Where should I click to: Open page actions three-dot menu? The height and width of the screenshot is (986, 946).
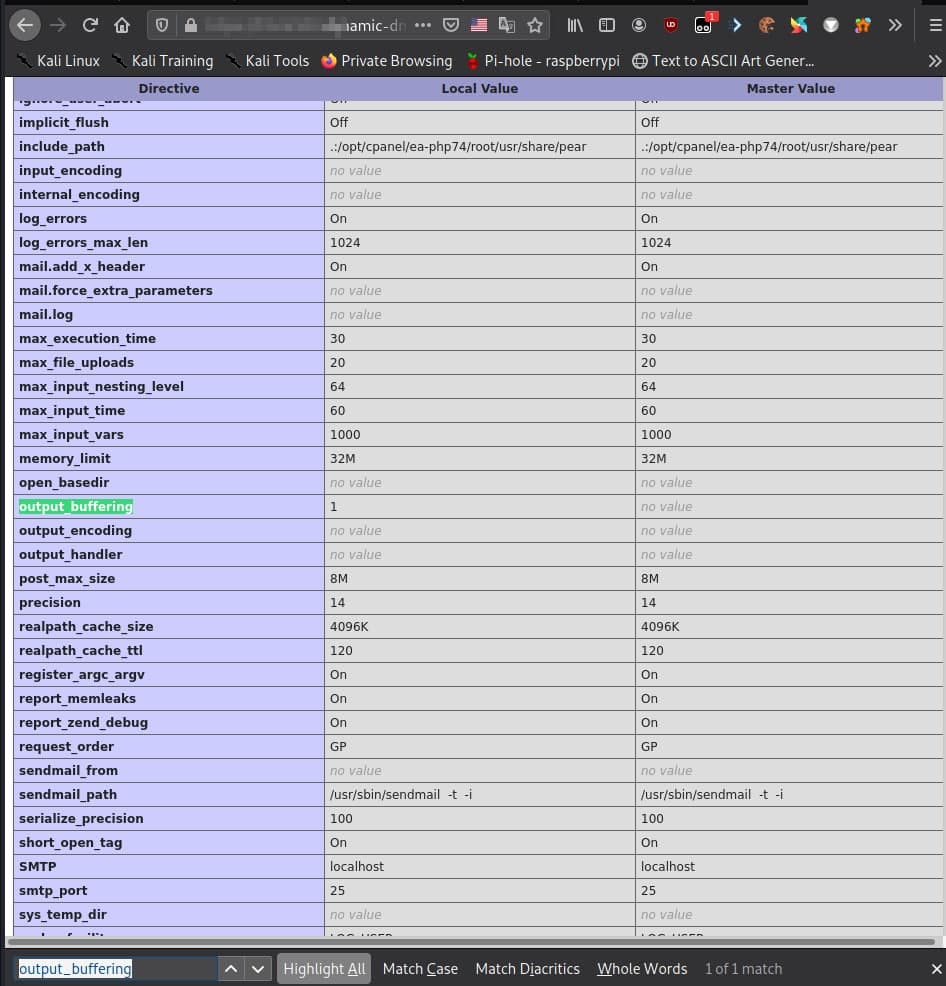(x=422, y=25)
